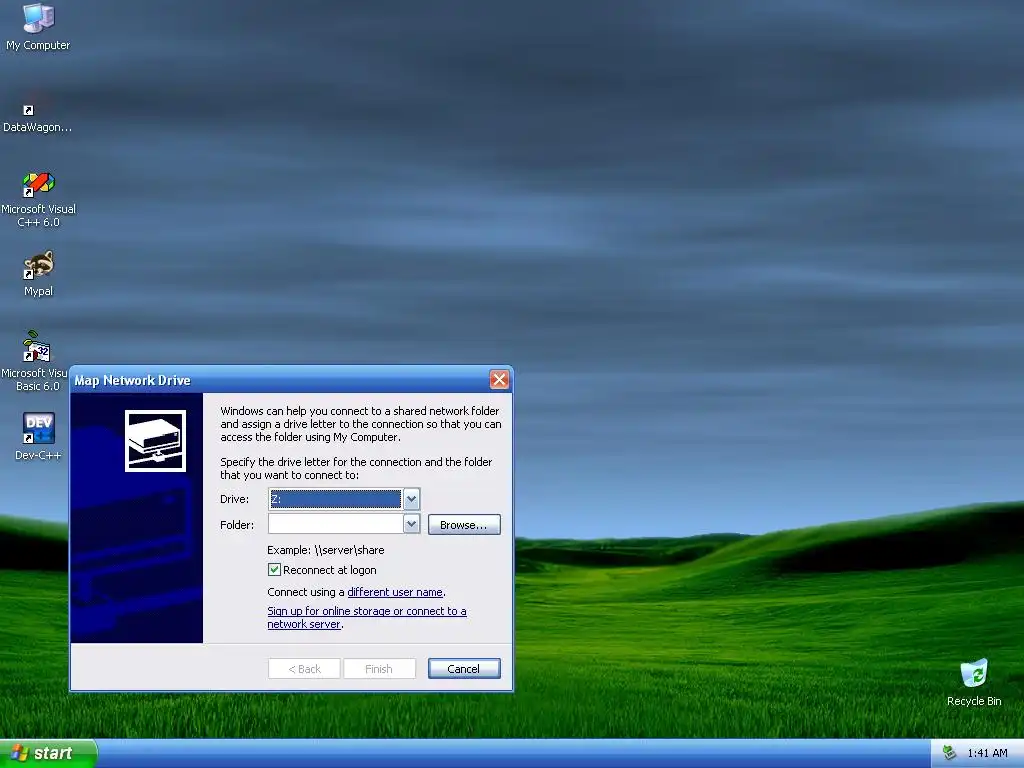Open the Drive letter dropdown arrow

[411, 499]
